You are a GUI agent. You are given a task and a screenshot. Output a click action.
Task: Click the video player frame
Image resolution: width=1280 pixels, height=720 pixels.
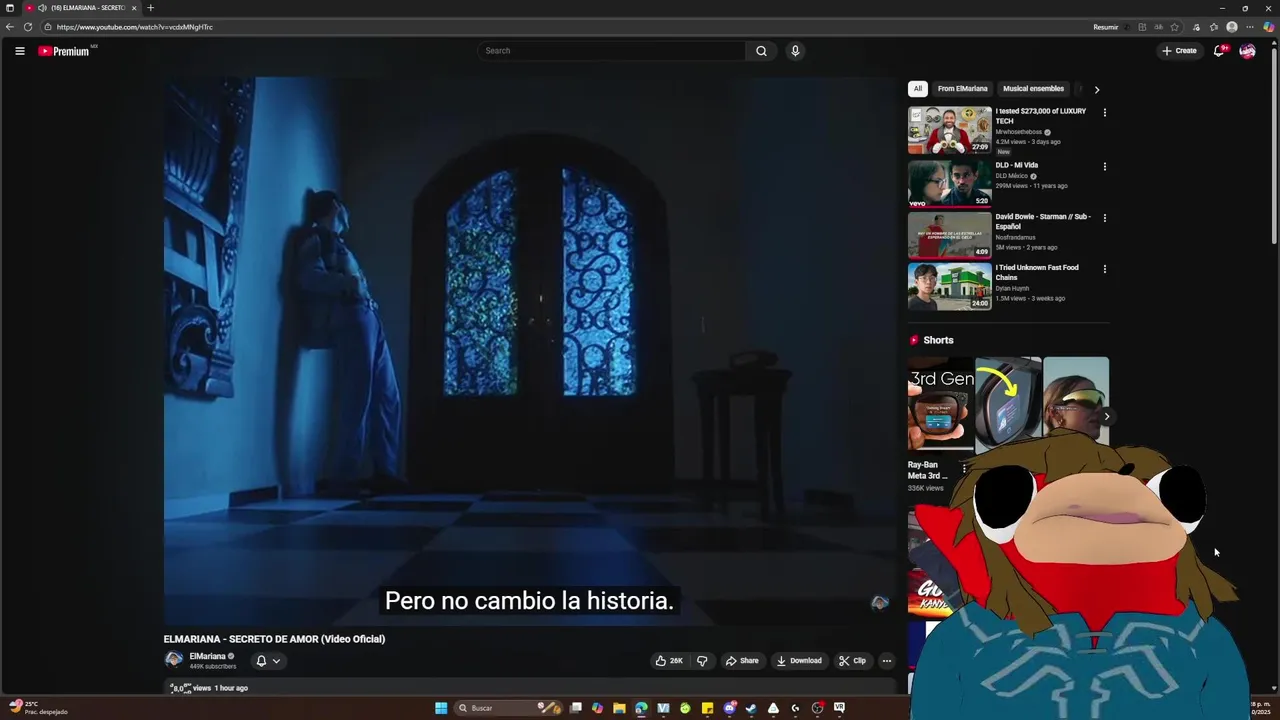[530, 352]
